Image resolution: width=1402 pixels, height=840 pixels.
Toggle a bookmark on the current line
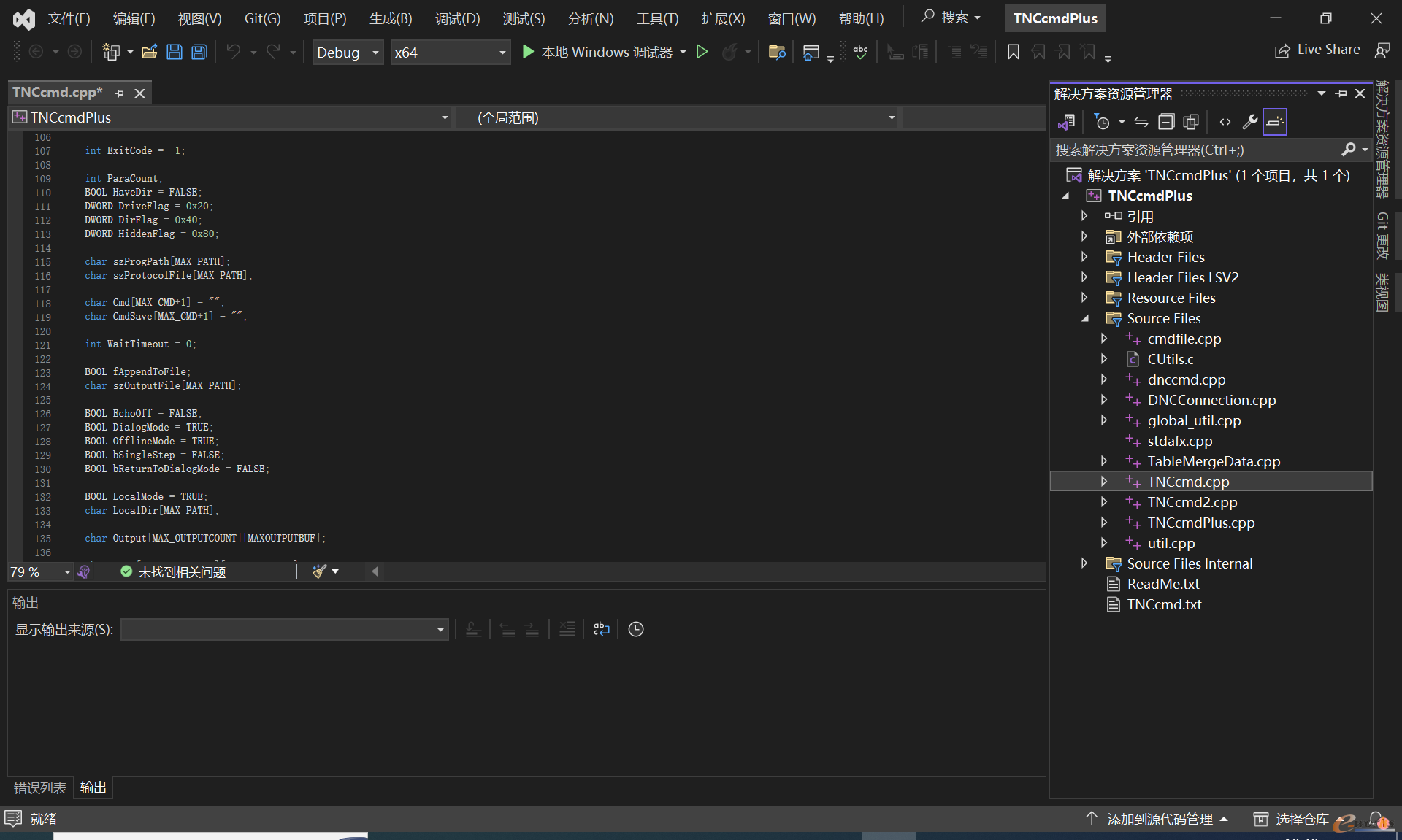pyautogui.click(x=1014, y=52)
